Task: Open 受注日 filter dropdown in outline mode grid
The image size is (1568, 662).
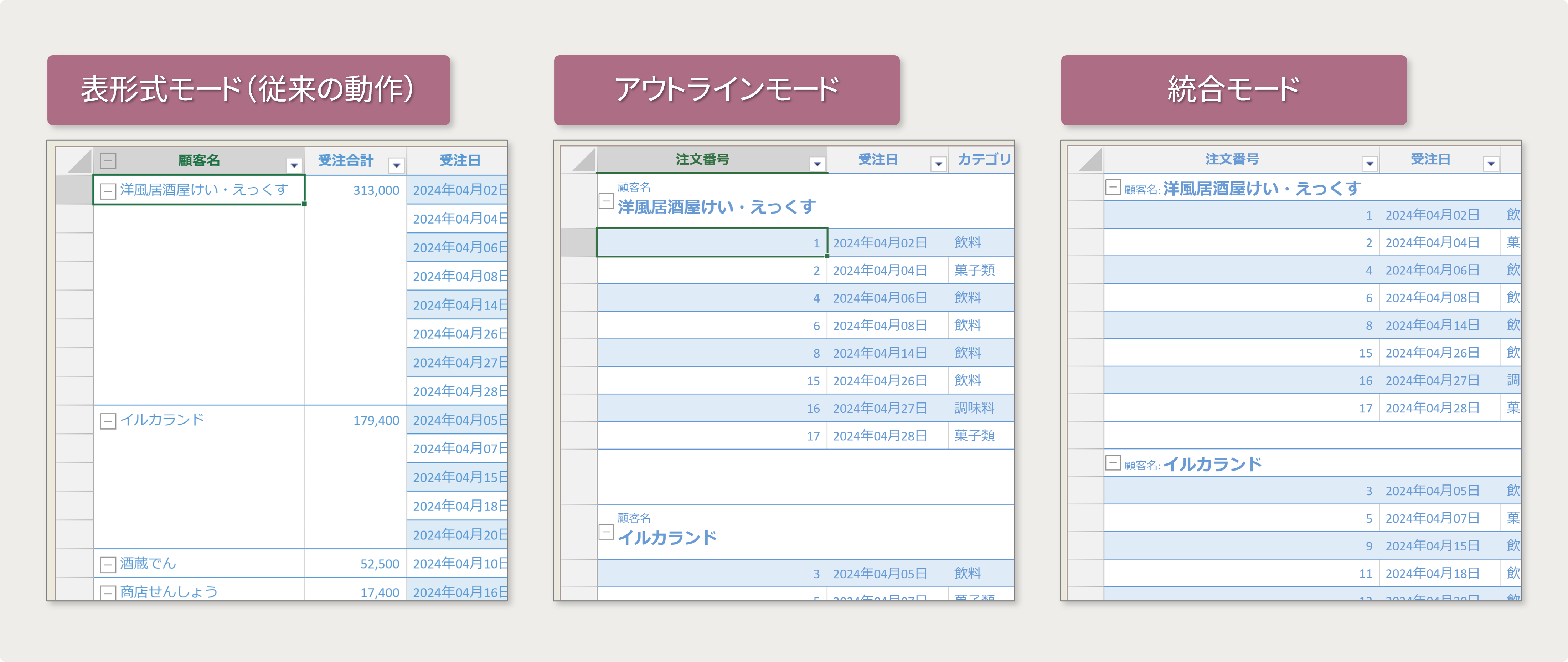Action: 939,164
